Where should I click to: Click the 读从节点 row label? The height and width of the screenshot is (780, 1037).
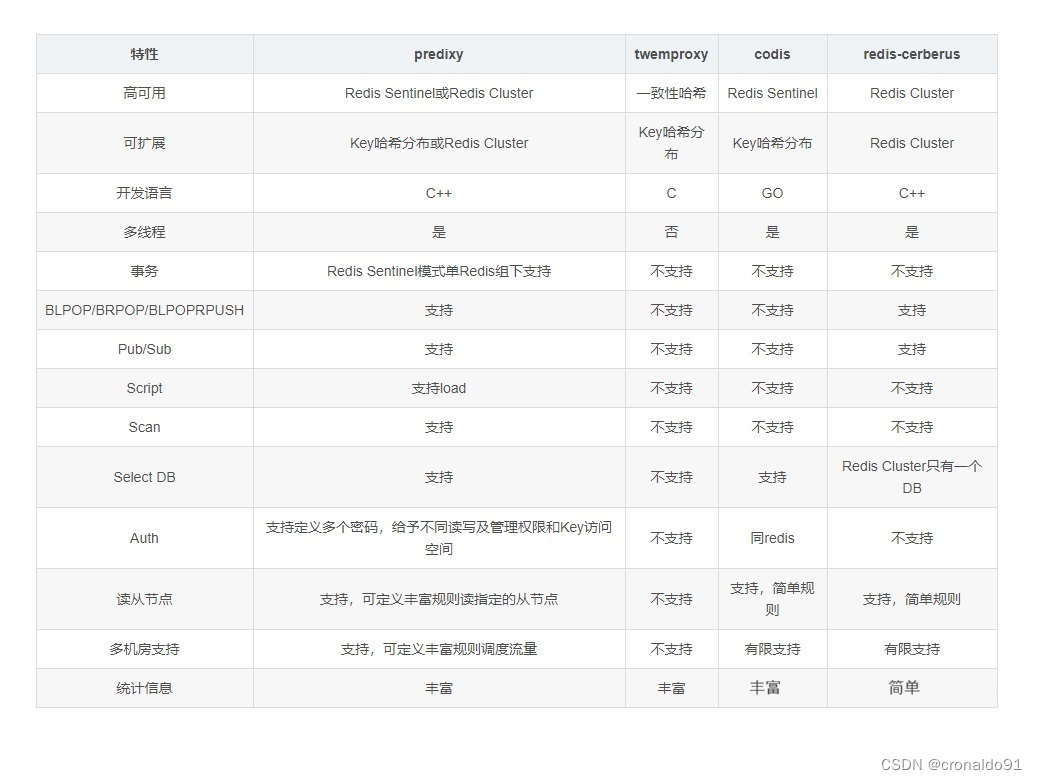[x=144, y=599]
